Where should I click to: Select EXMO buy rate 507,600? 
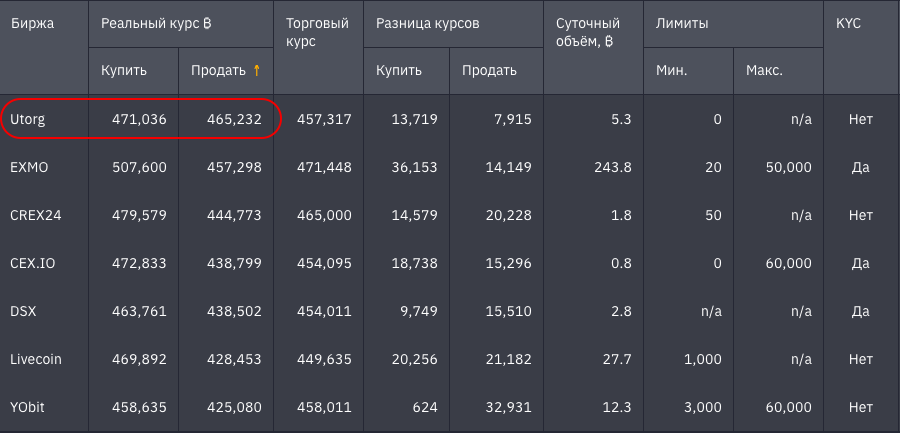coord(140,168)
